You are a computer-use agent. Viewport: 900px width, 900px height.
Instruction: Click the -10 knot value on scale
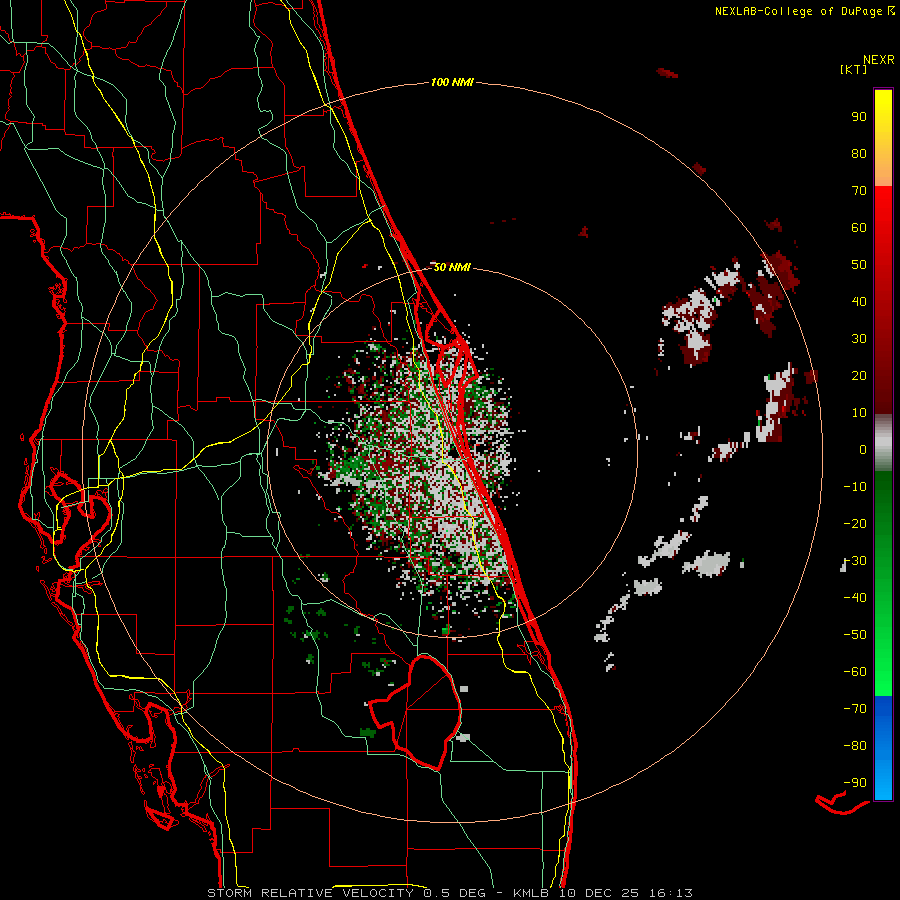tap(855, 487)
